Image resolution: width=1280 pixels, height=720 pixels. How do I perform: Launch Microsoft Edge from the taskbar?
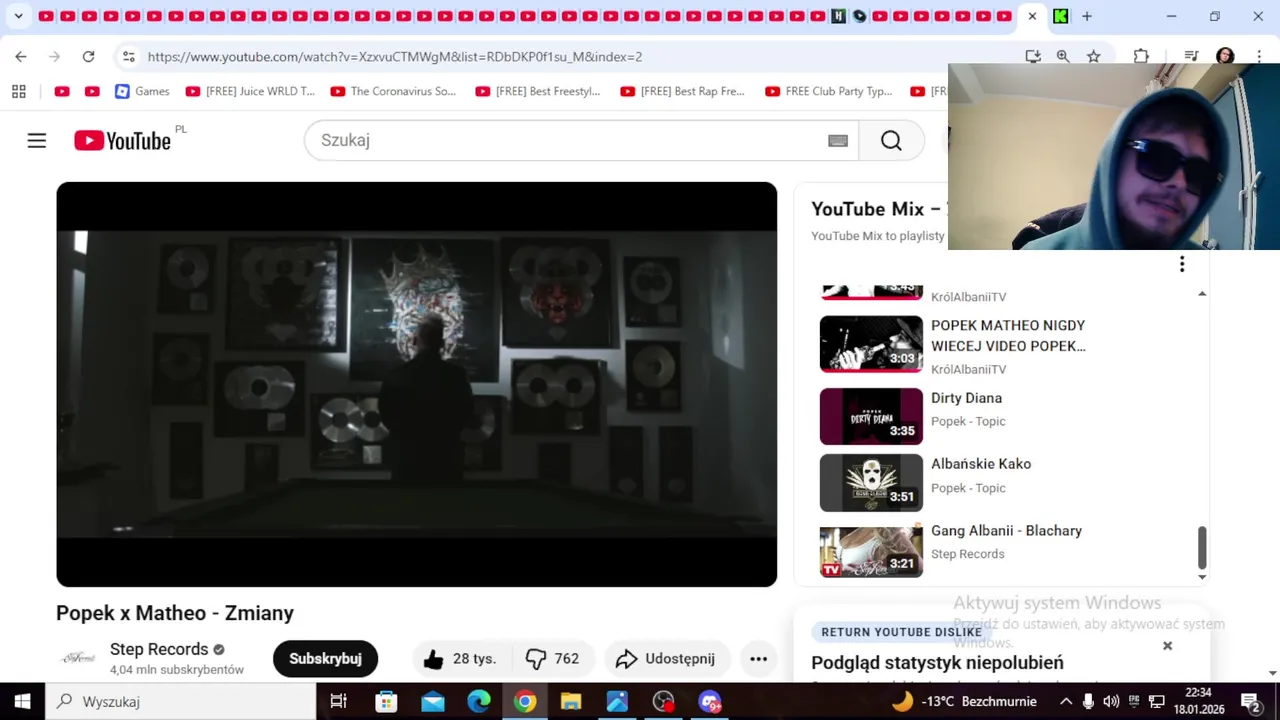(x=479, y=702)
